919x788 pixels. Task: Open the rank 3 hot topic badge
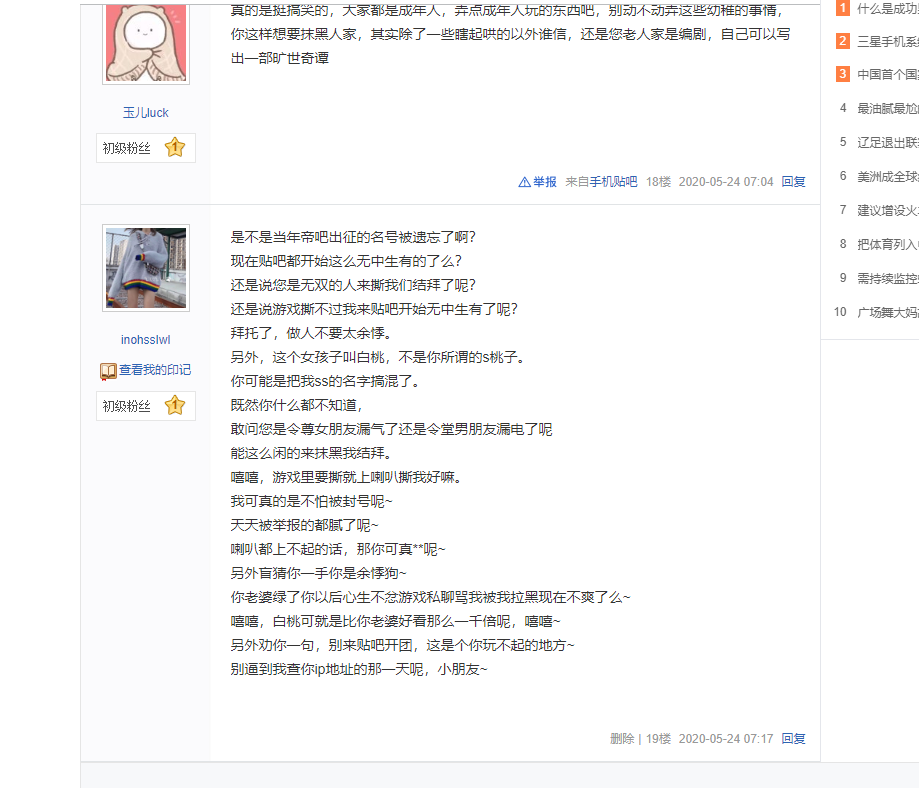(843, 74)
